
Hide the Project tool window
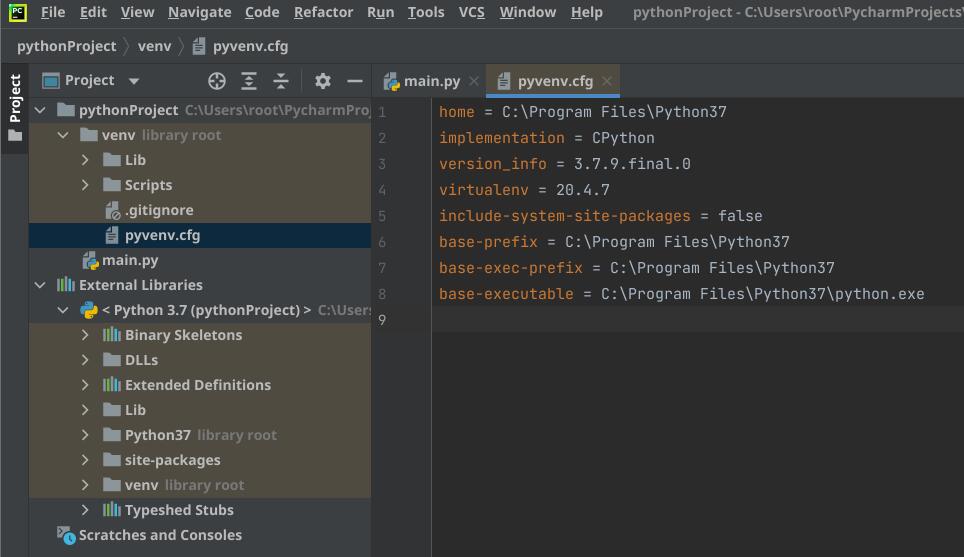354,81
